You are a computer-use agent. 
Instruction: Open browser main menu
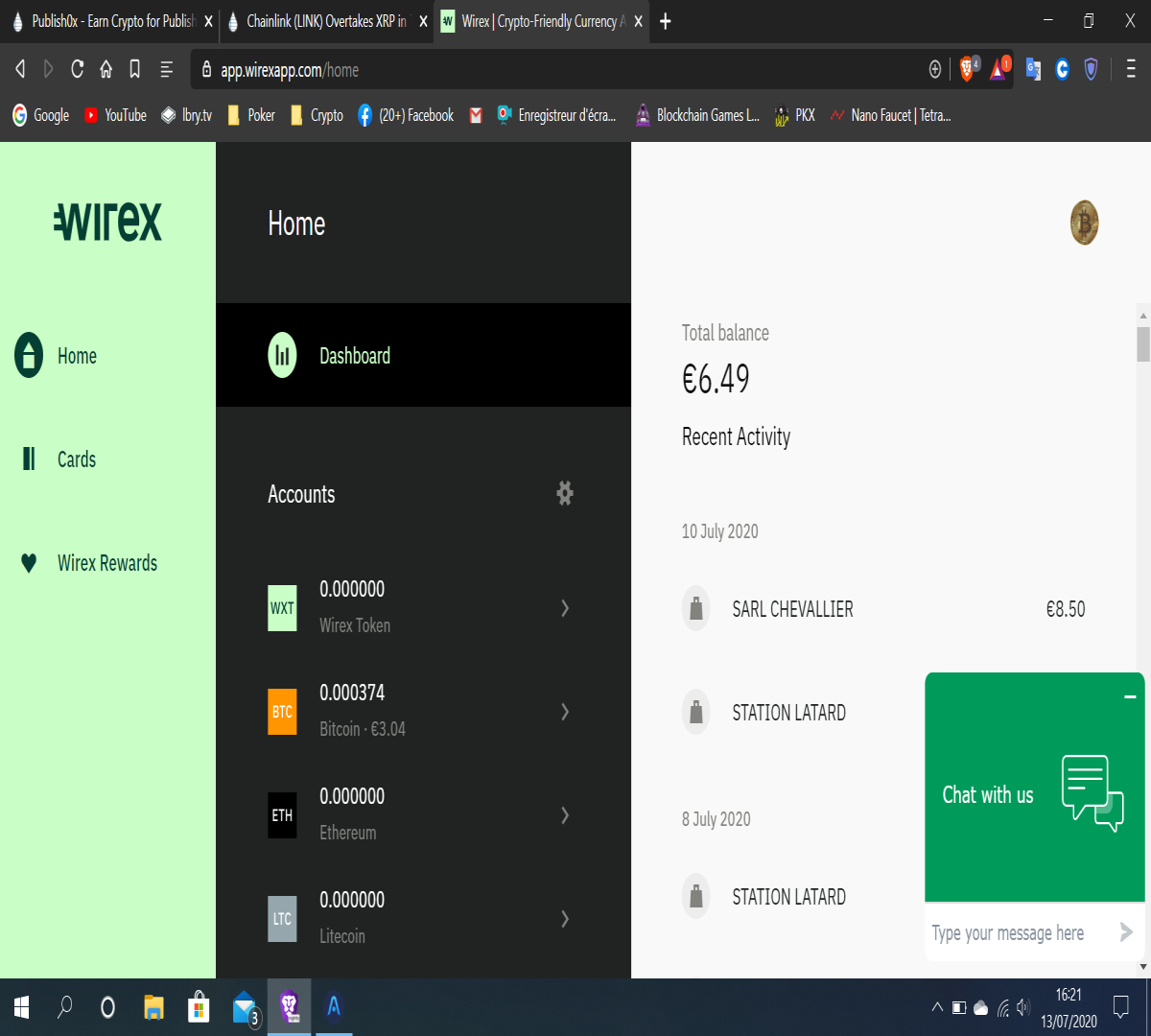[x=1131, y=69]
